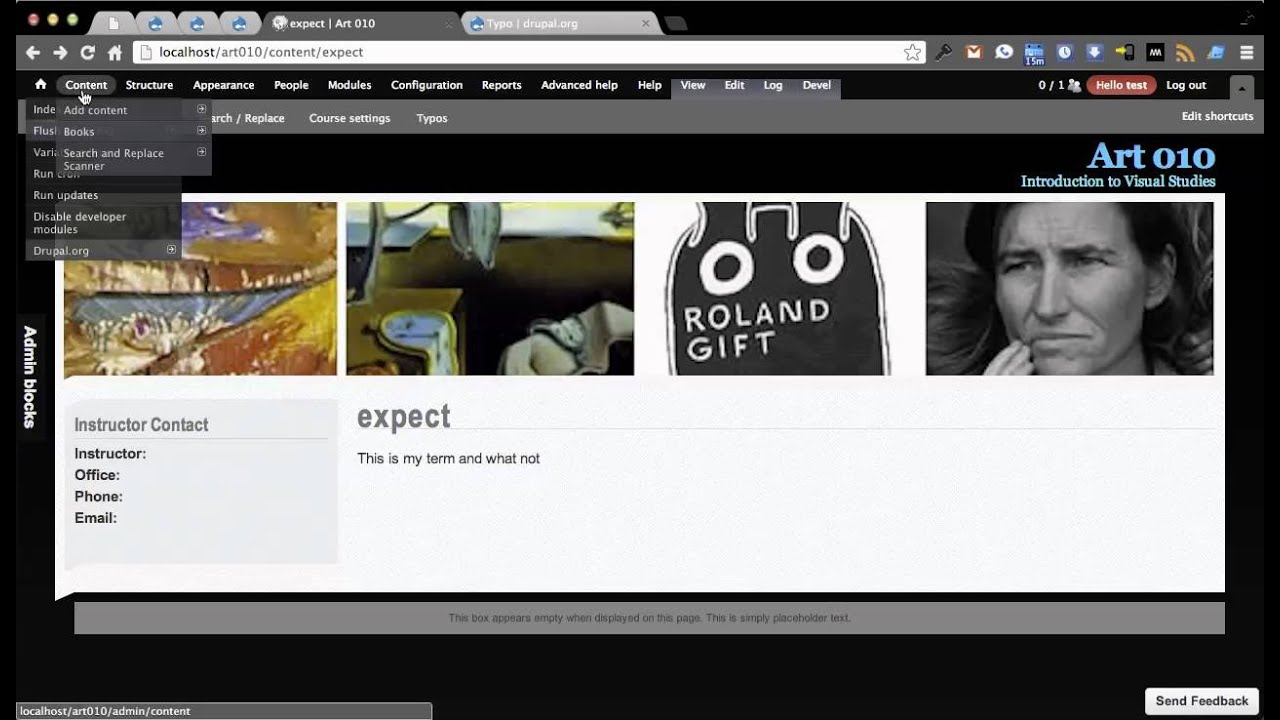Image resolution: width=1280 pixels, height=720 pixels.
Task: Open the blue folder-style extension icon
Action: pyautogui.click(x=1216, y=53)
